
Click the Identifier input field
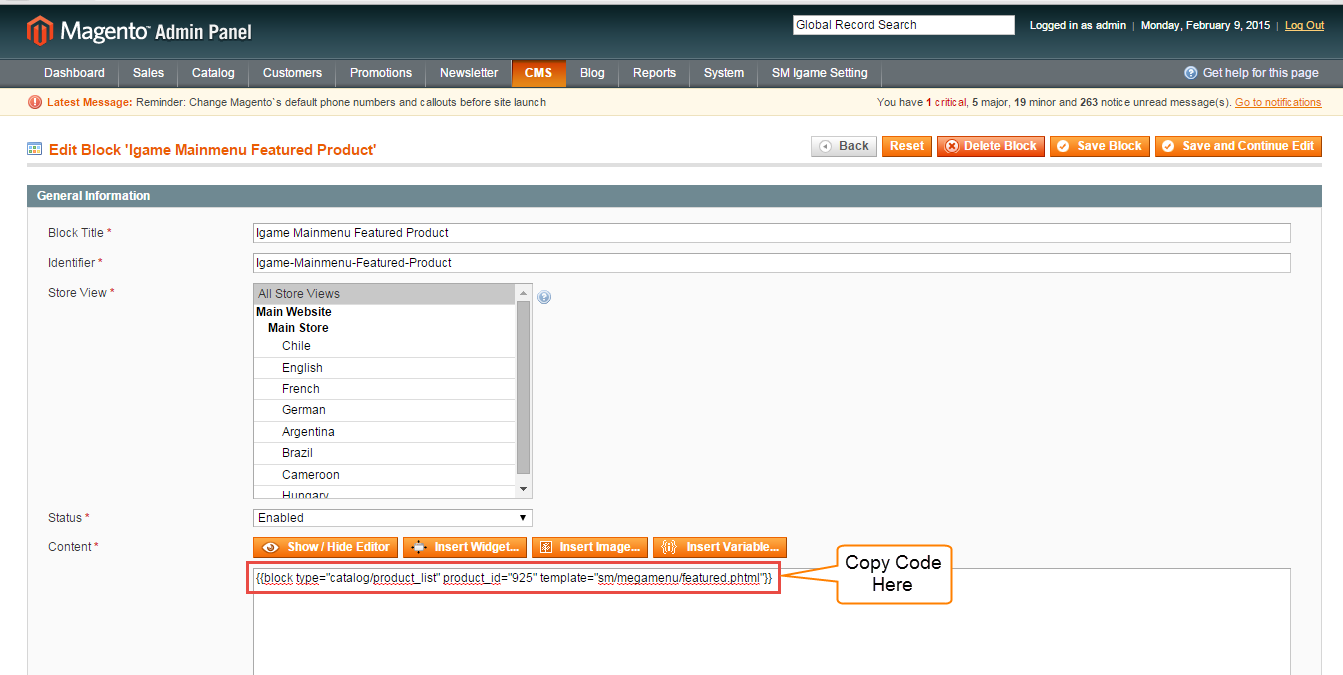point(772,263)
